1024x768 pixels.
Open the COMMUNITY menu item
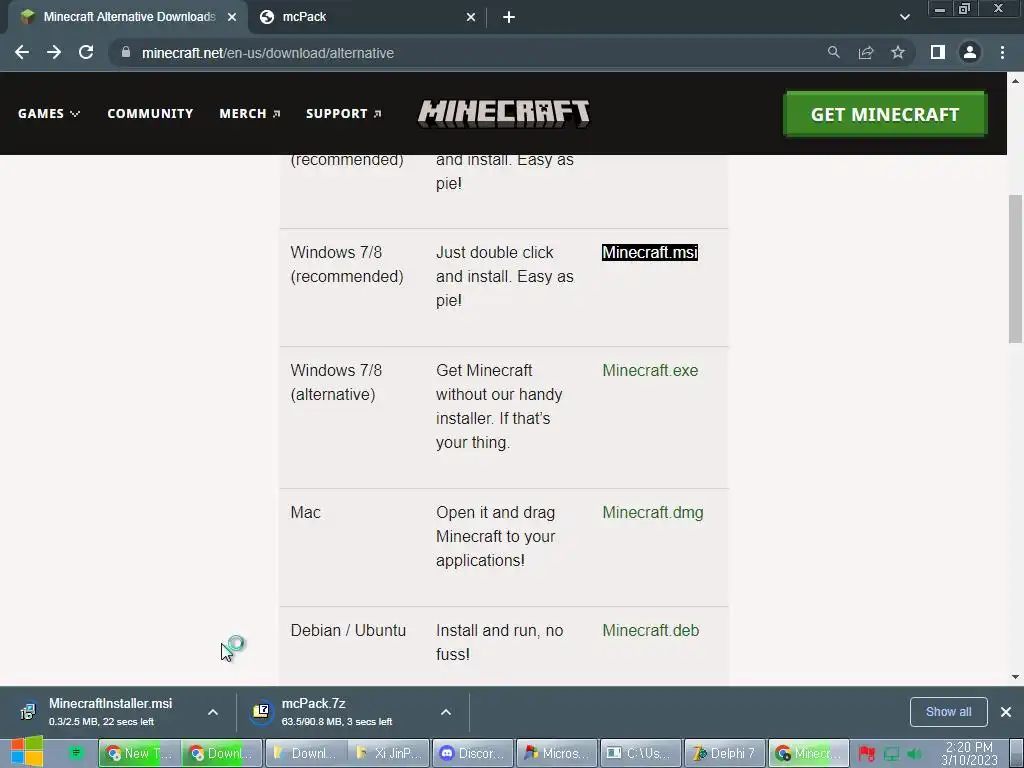coord(150,114)
